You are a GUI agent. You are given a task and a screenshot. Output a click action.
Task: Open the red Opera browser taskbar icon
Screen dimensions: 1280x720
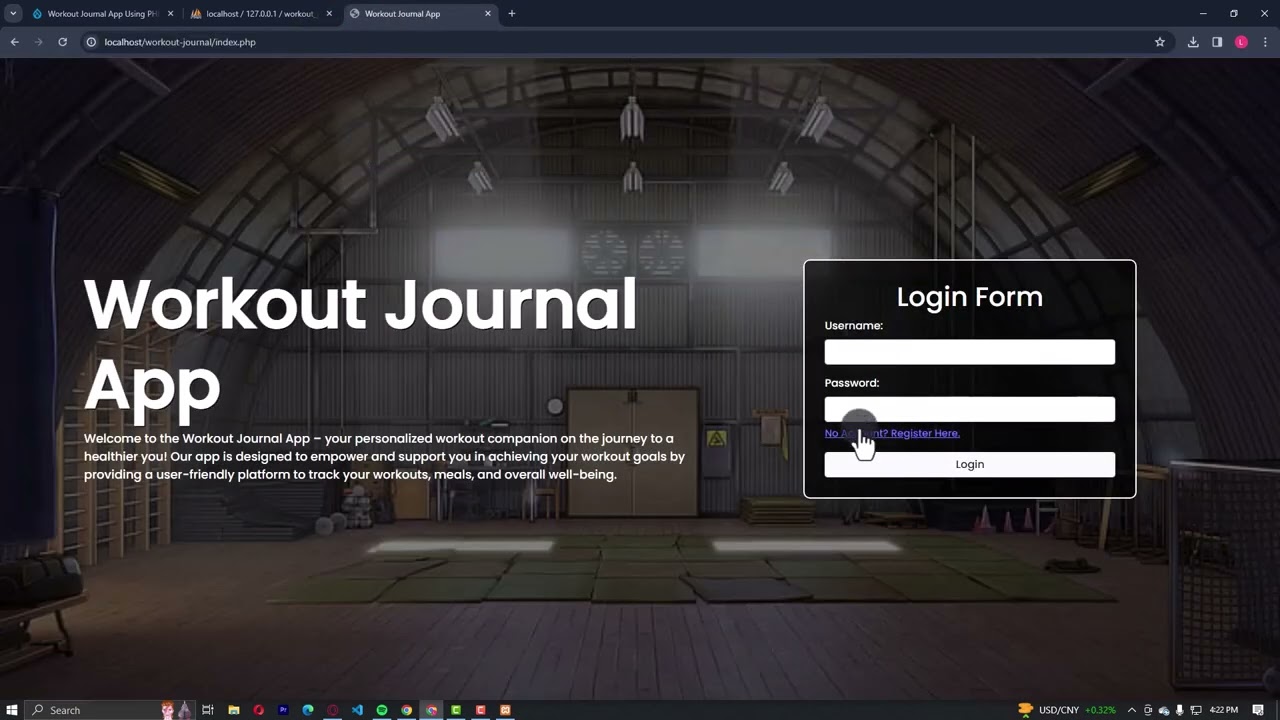click(259, 710)
